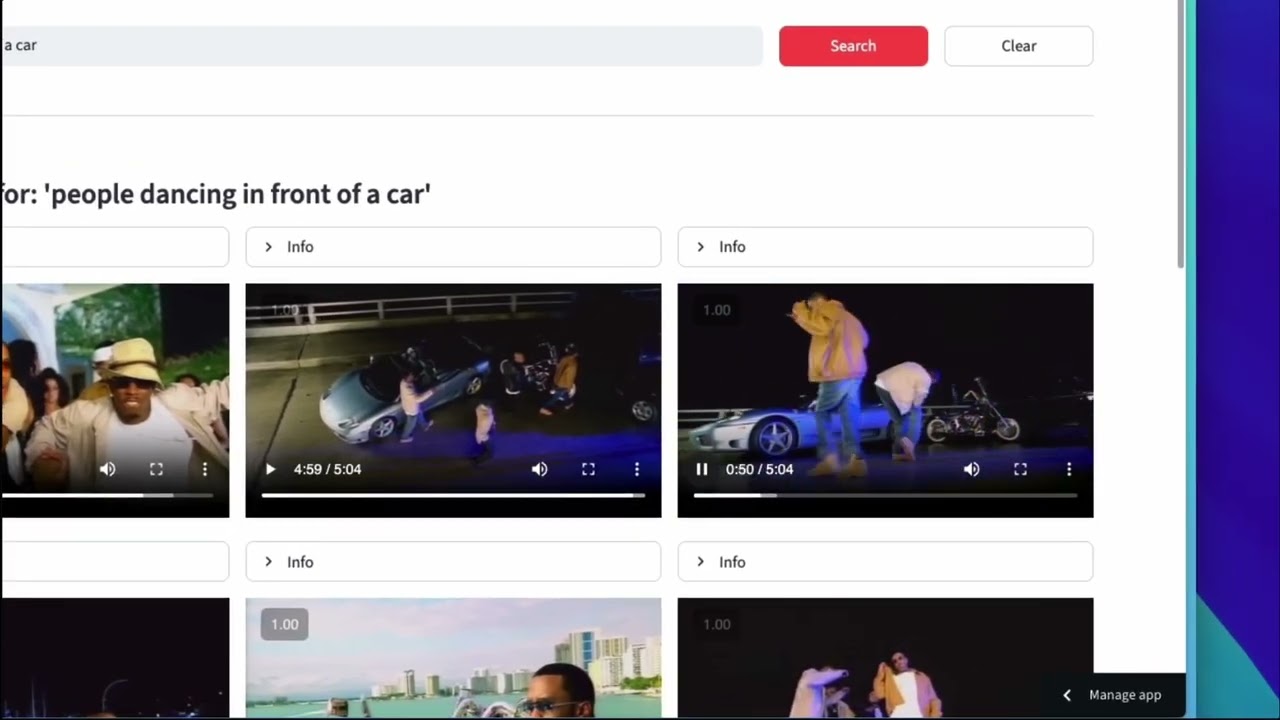
Task: Seek on the 0:50 video progress bar
Action: (885, 495)
